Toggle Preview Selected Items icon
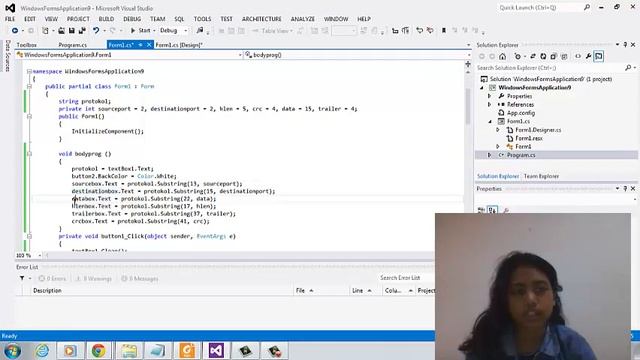The height and width of the screenshot is (360, 640). point(599,56)
